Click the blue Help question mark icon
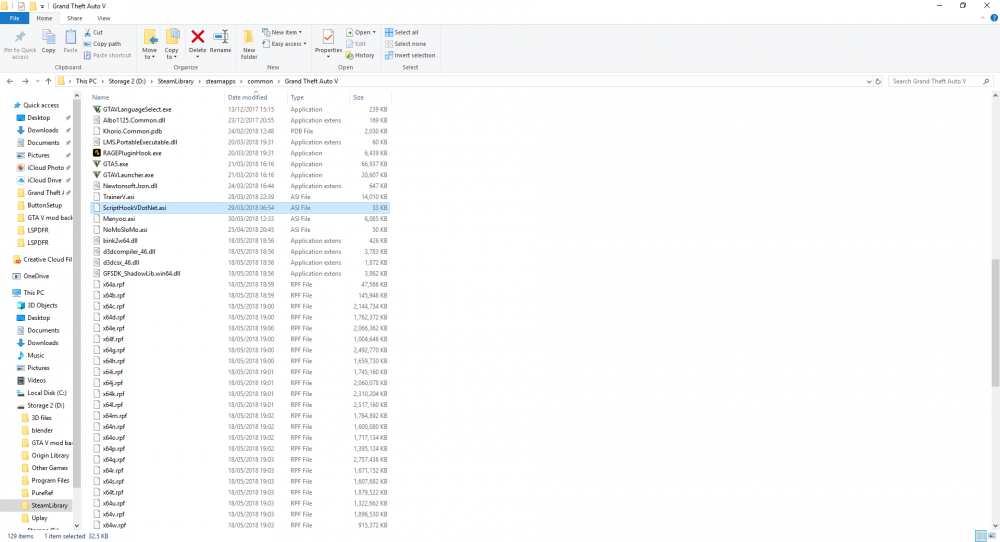 pyautogui.click(x=993, y=18)
